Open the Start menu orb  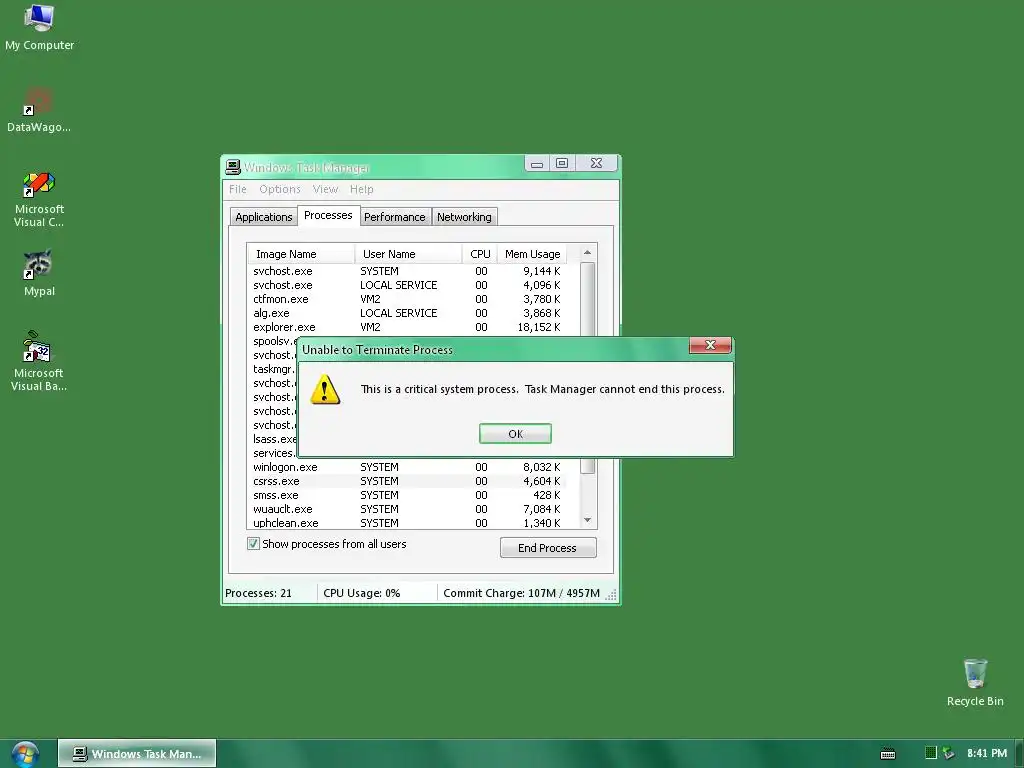tap(25, 754)
